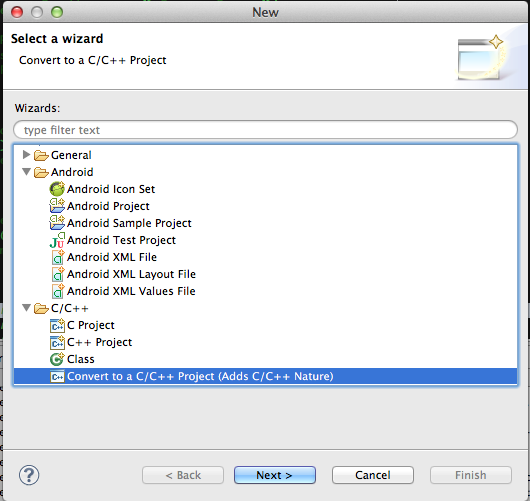
Task: Select the Android Project icon
Action: coord(57,206)
